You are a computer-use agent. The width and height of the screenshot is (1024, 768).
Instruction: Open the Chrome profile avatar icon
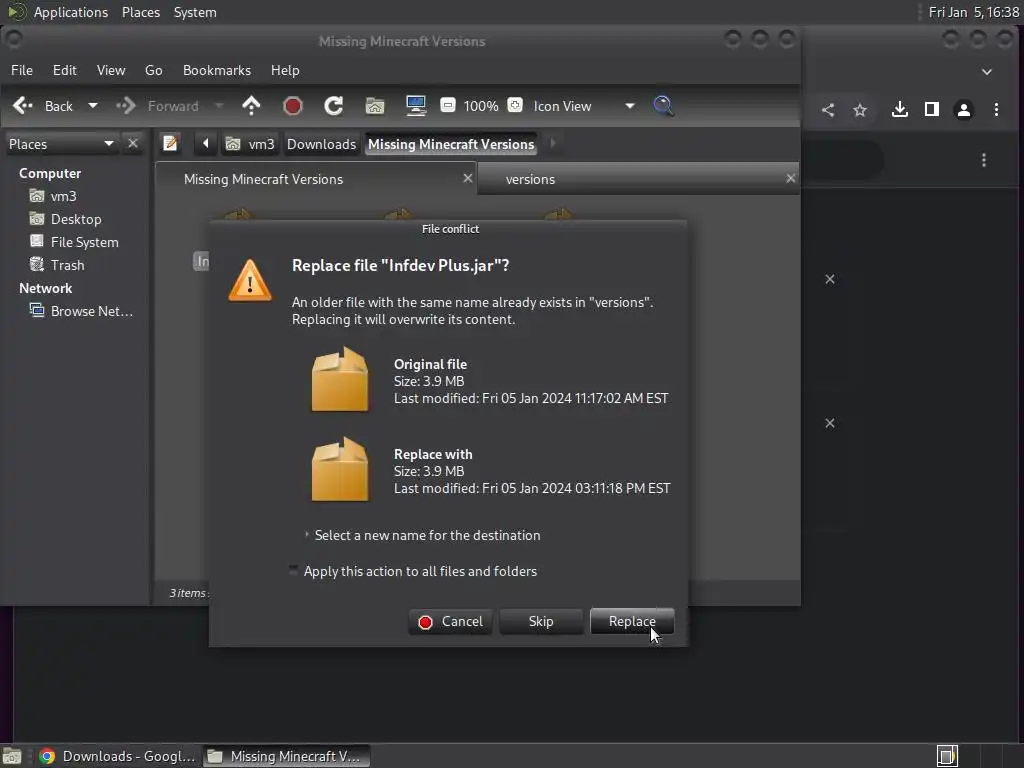[964, 110]
